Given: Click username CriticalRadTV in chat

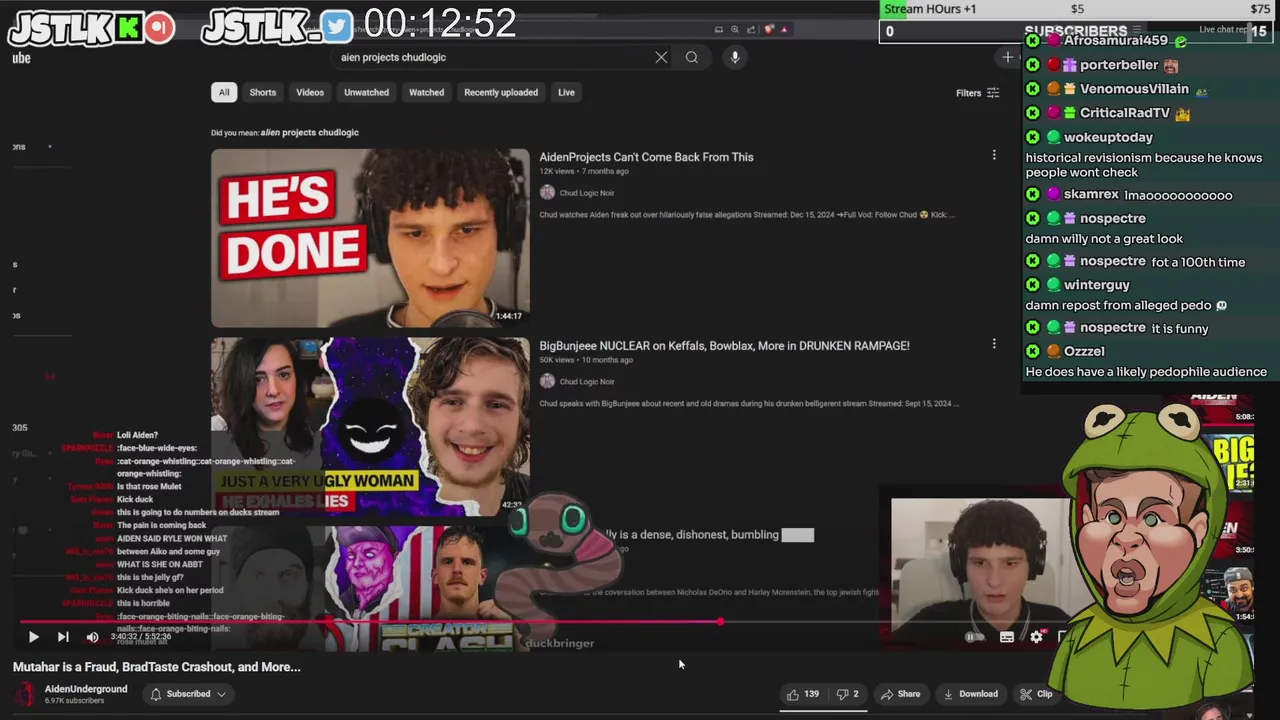Looking at the screenshot, I should (1124, 113).
